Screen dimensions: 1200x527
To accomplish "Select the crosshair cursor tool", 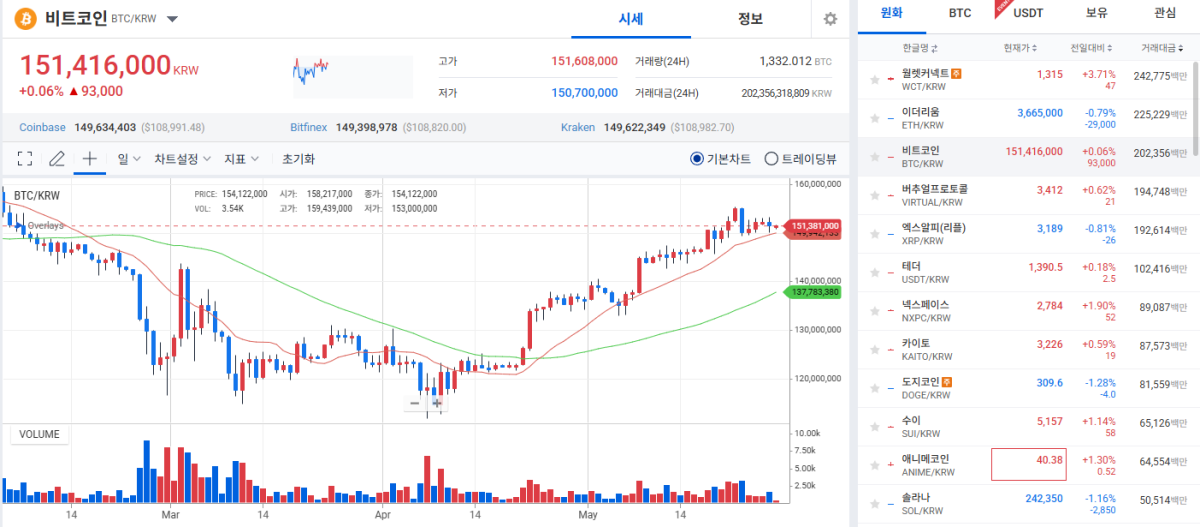I will pos(89,158).
